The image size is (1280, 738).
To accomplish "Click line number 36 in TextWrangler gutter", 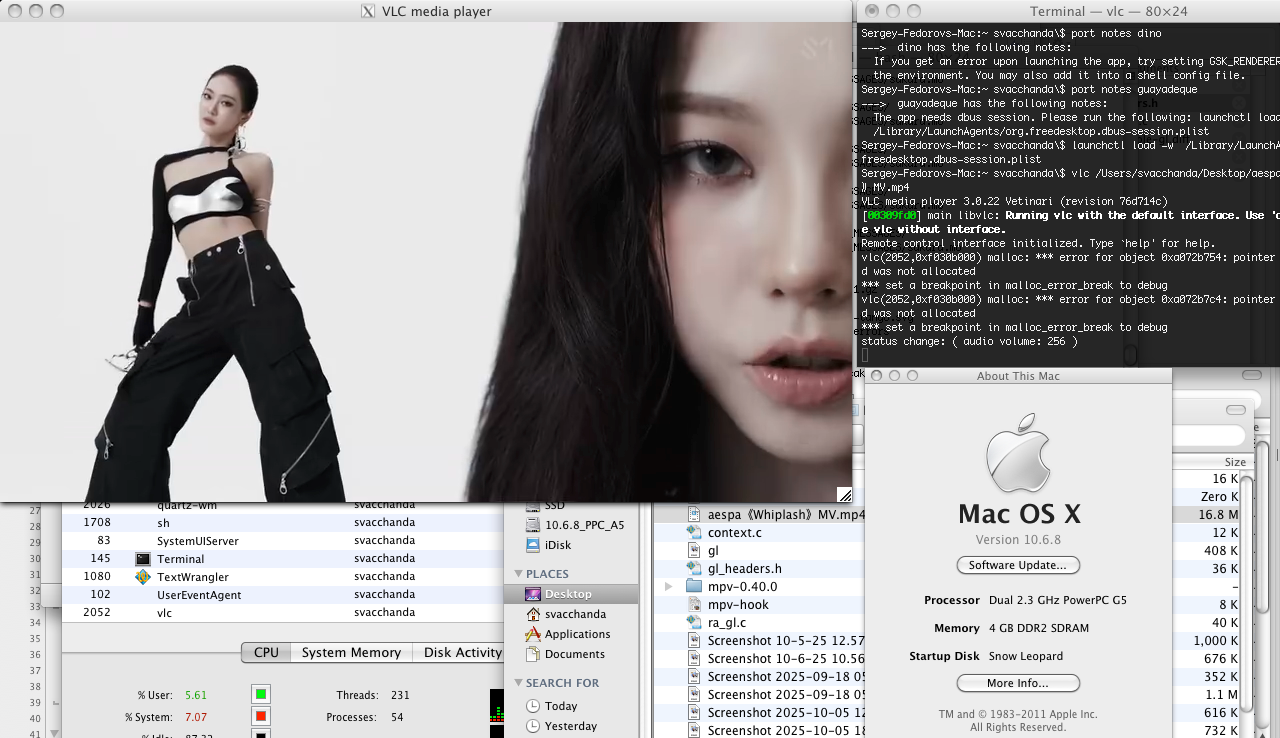I will (x=34, y=655).
